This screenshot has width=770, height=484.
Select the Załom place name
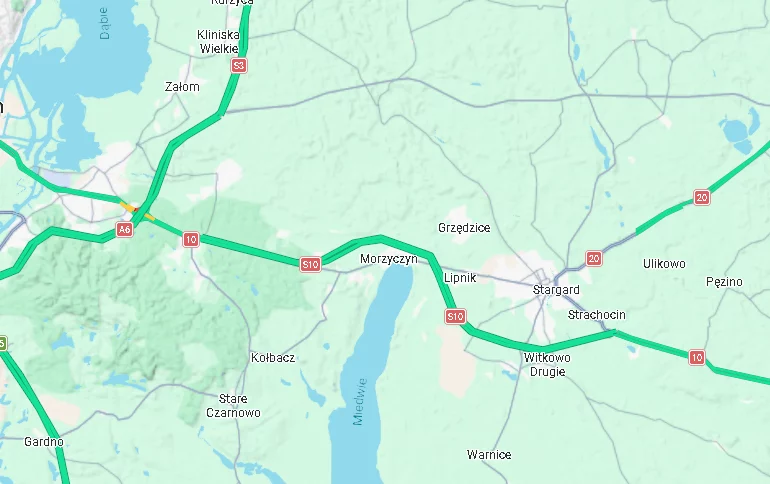tap(182, 87)
